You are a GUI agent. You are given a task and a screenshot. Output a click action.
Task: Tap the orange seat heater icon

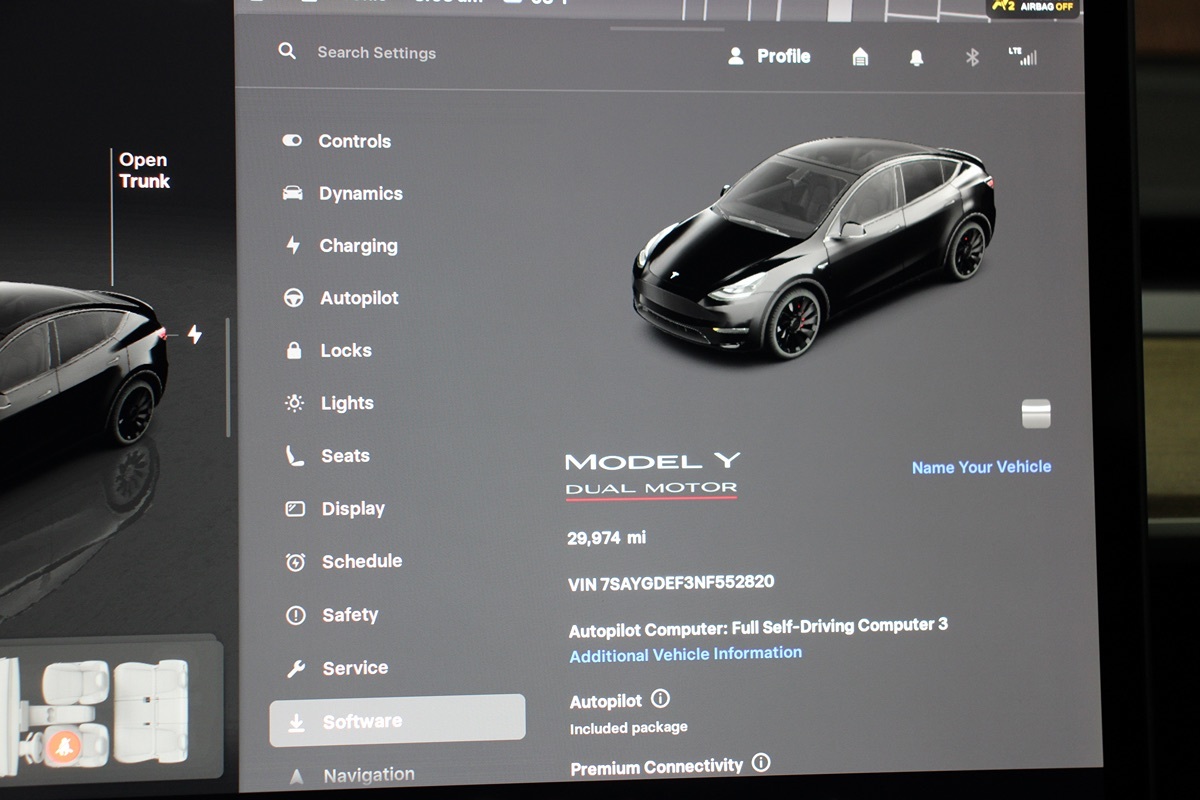[65, 746]
